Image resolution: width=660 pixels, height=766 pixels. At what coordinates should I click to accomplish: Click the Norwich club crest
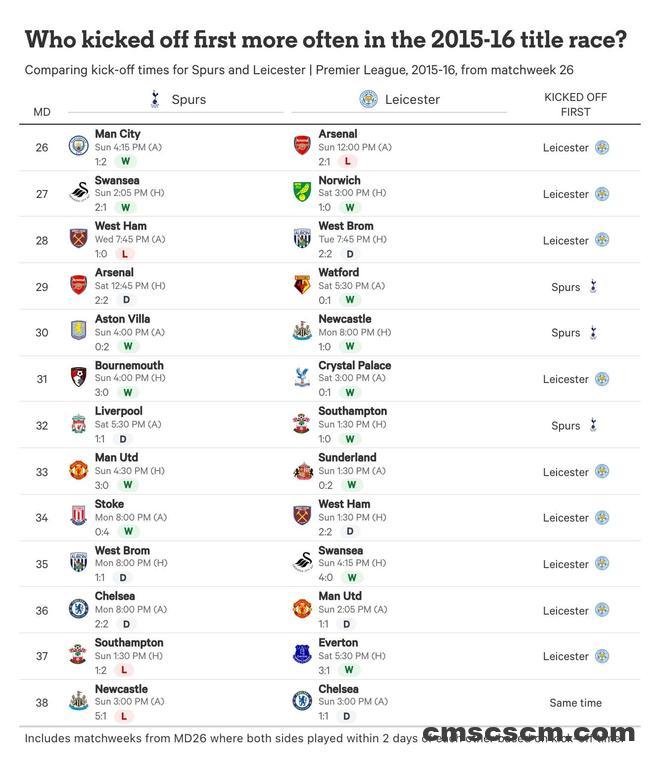point(302,193)
